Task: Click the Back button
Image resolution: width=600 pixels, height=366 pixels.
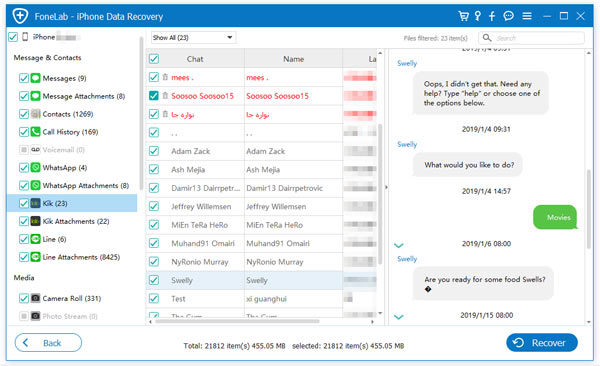Action: [x=48, y=342]
